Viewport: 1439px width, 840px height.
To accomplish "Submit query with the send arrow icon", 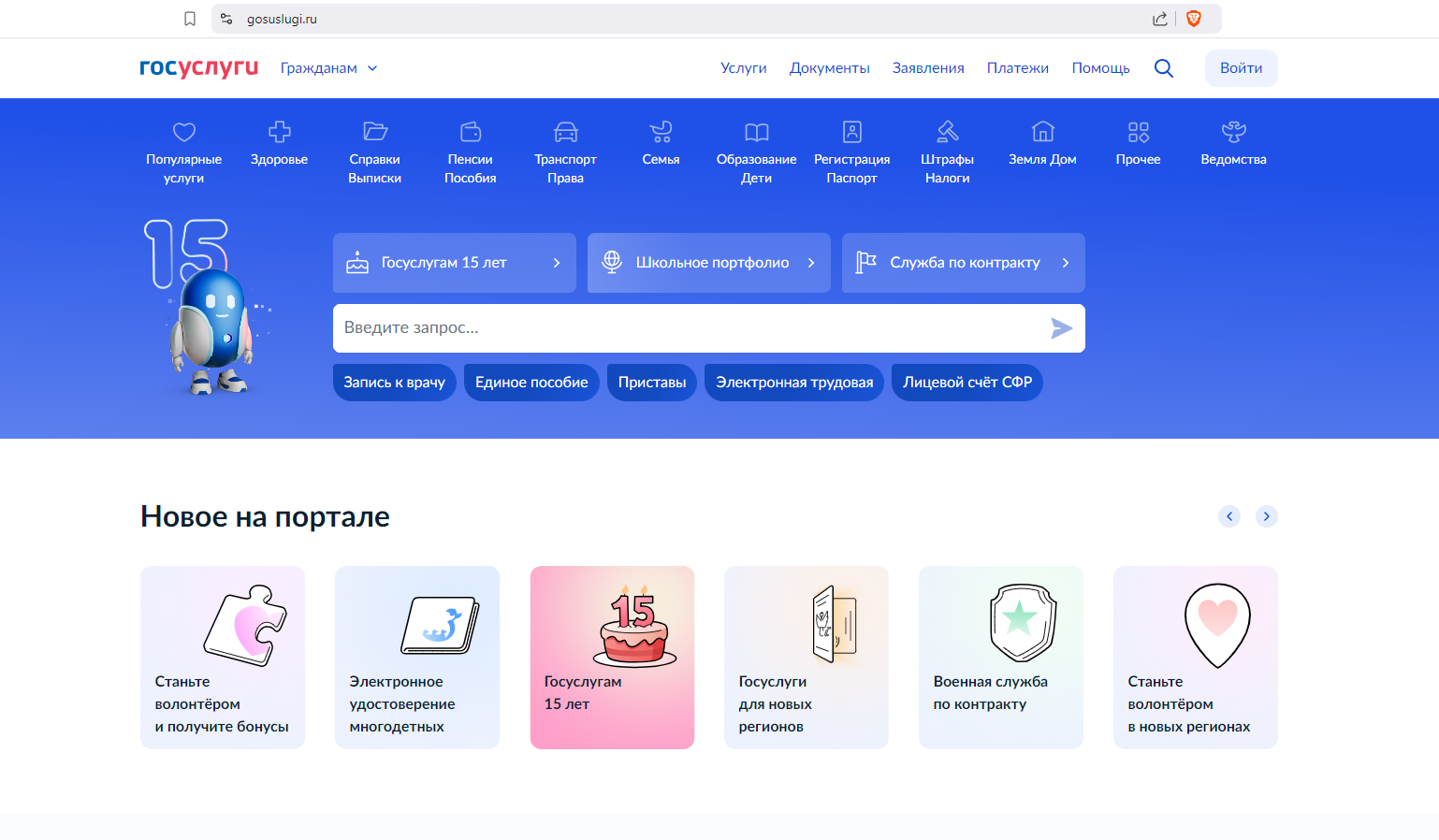I will click(1061, 328).
